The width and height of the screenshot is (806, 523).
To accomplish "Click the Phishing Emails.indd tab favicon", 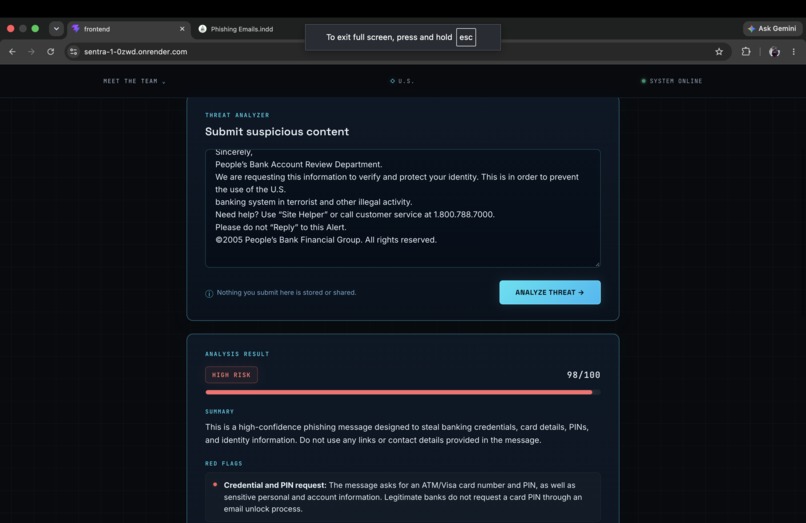I will [203, 29].
